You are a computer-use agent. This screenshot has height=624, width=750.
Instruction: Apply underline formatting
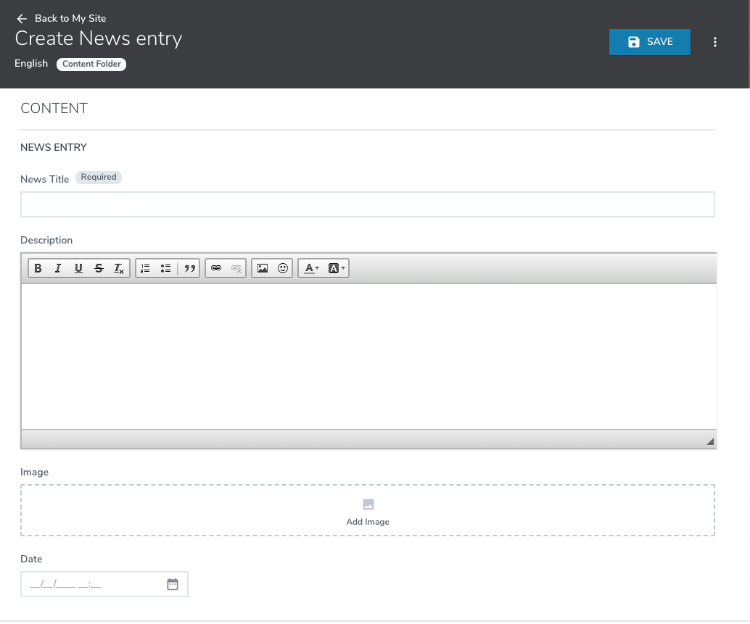(x=78, y=268)
